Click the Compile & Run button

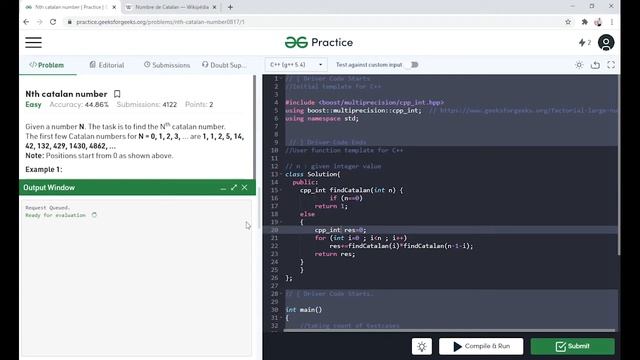click(x=481, y=347)
